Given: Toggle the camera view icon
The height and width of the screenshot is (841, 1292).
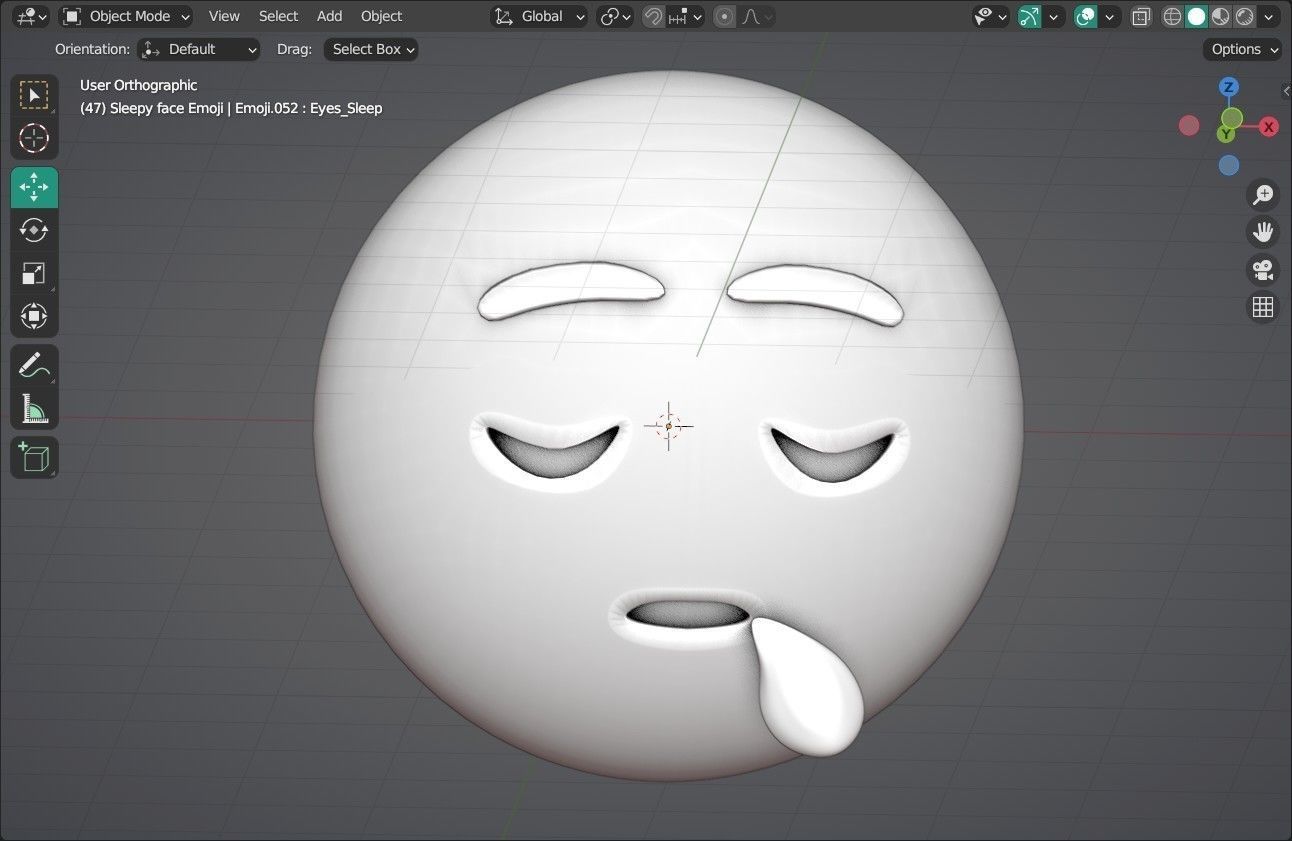Looking at the screenshot, I should click(1263, 269).
